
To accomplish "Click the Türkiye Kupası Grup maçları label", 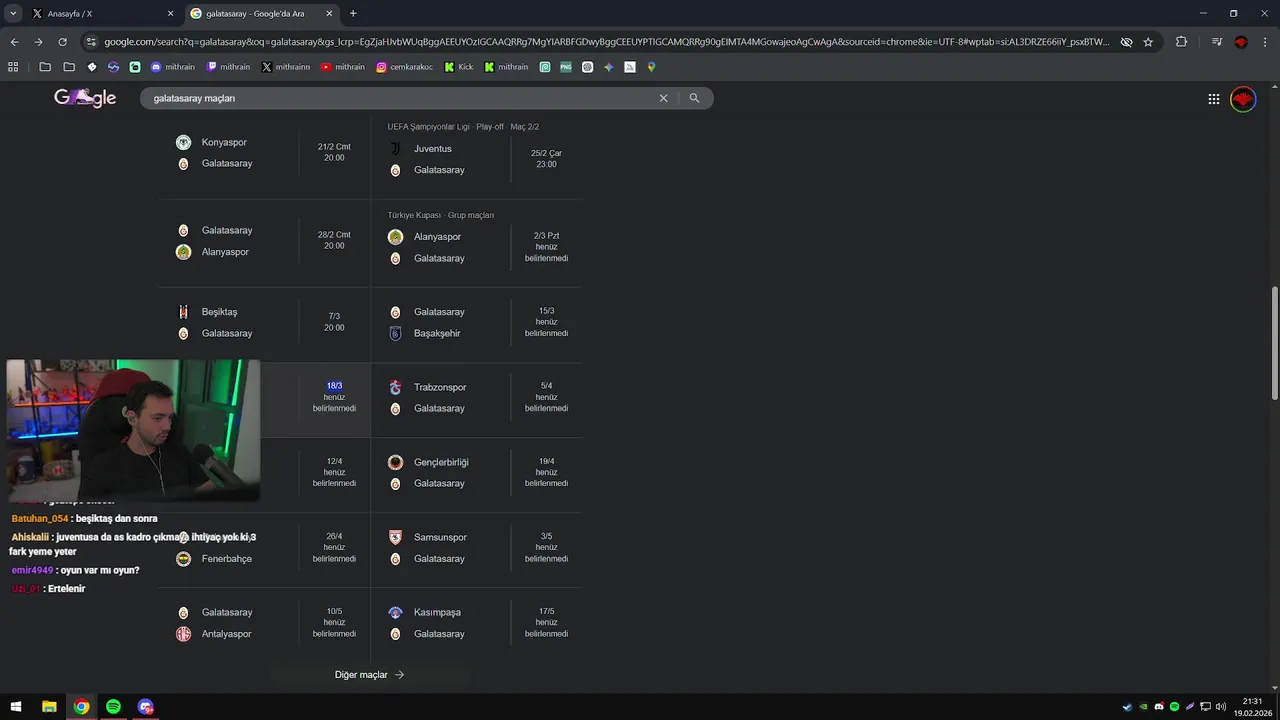I will (441, 215).
